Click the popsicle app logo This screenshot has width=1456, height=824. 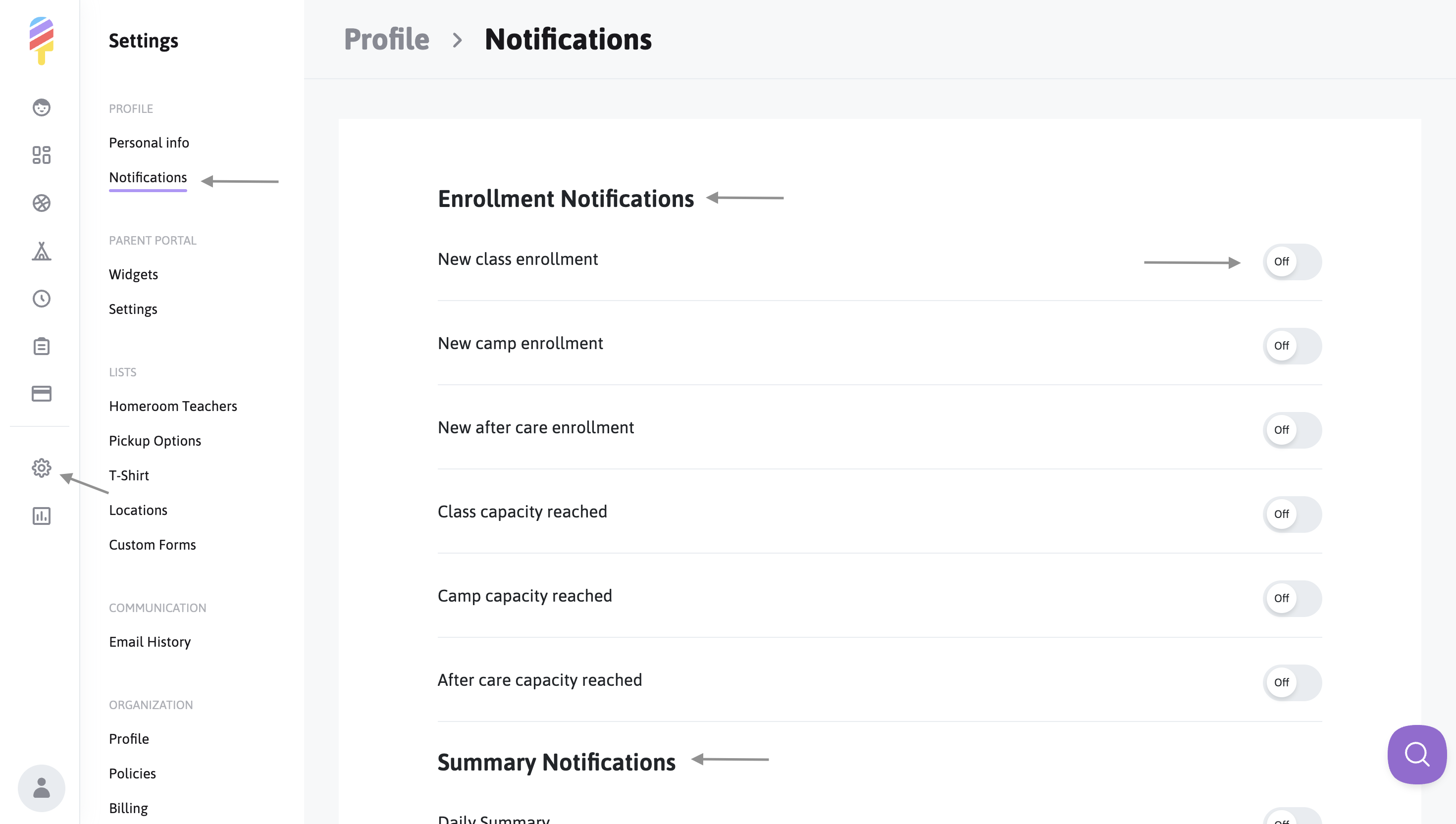(x=41, y=40)
